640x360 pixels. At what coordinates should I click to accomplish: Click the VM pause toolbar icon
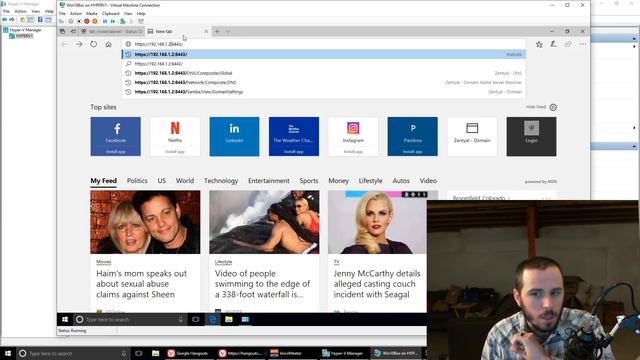(105, 21)
